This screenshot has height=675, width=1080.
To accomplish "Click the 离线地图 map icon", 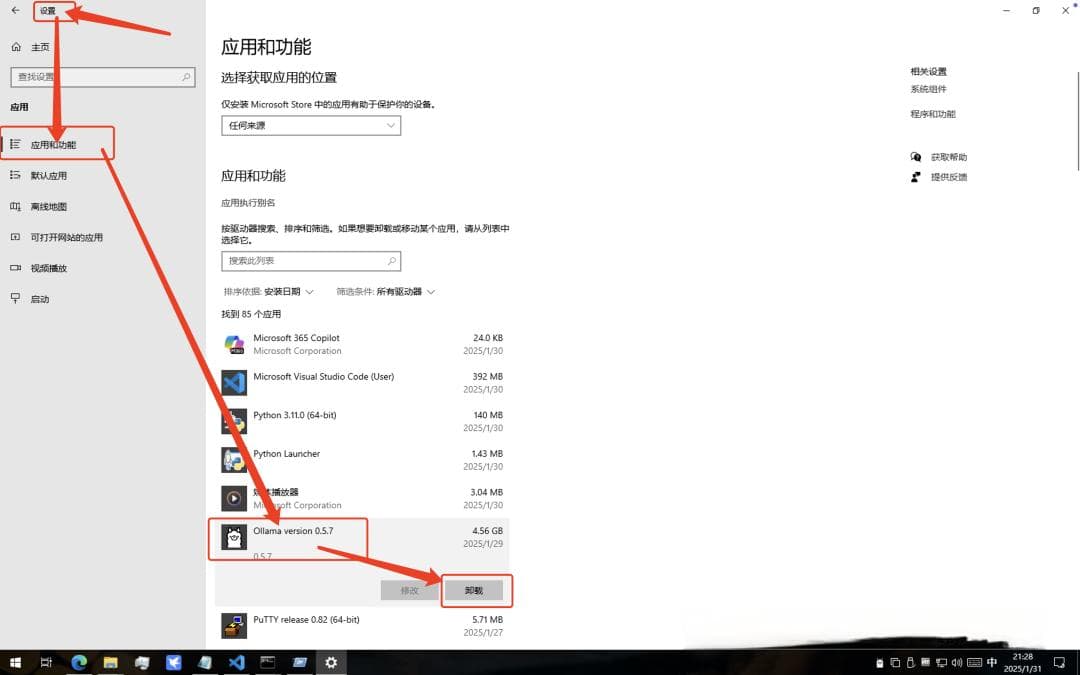I will tap(15, 206).
